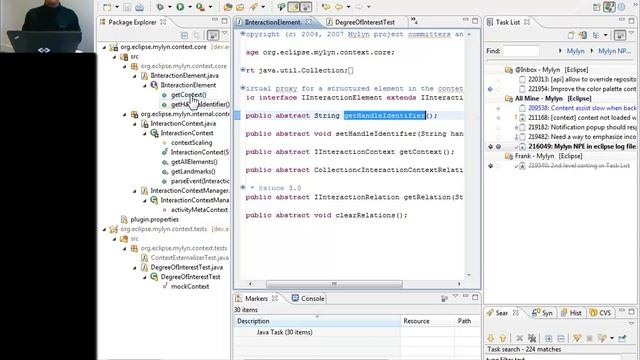Open the Console tab

coord(308,299)
